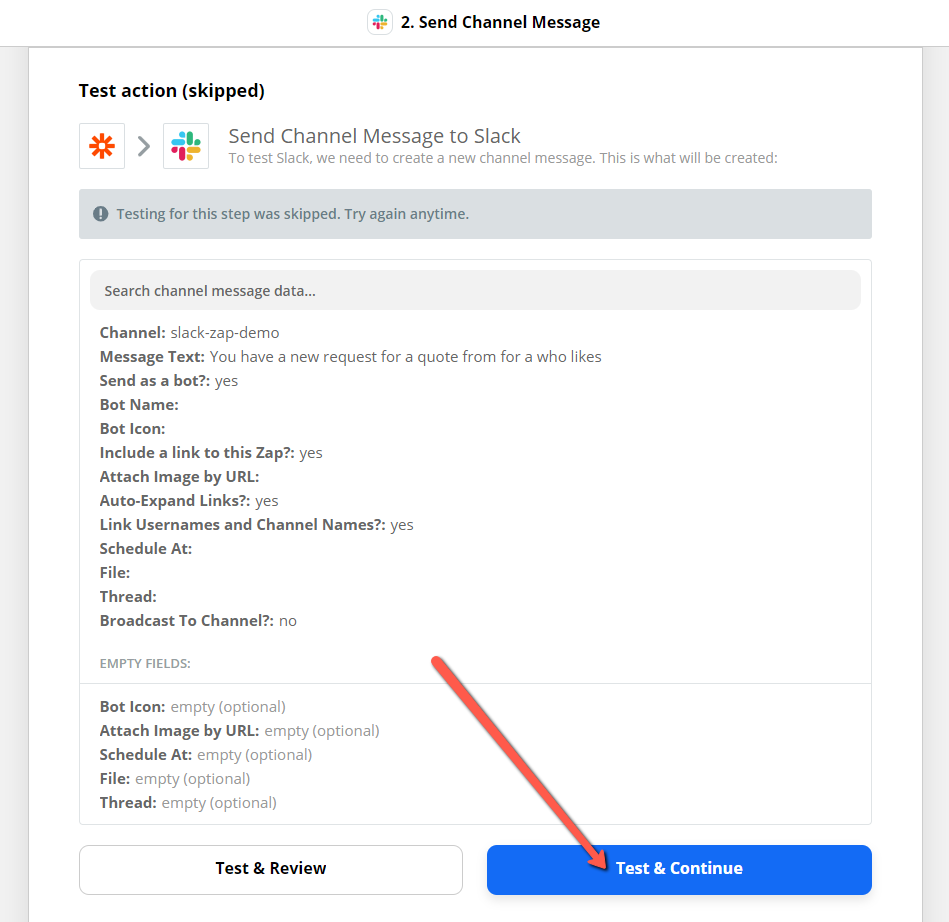Viewport: 949px width, 922px height.
Task: Click the Zapier orange asterisk icon
Action: point(102,146)
